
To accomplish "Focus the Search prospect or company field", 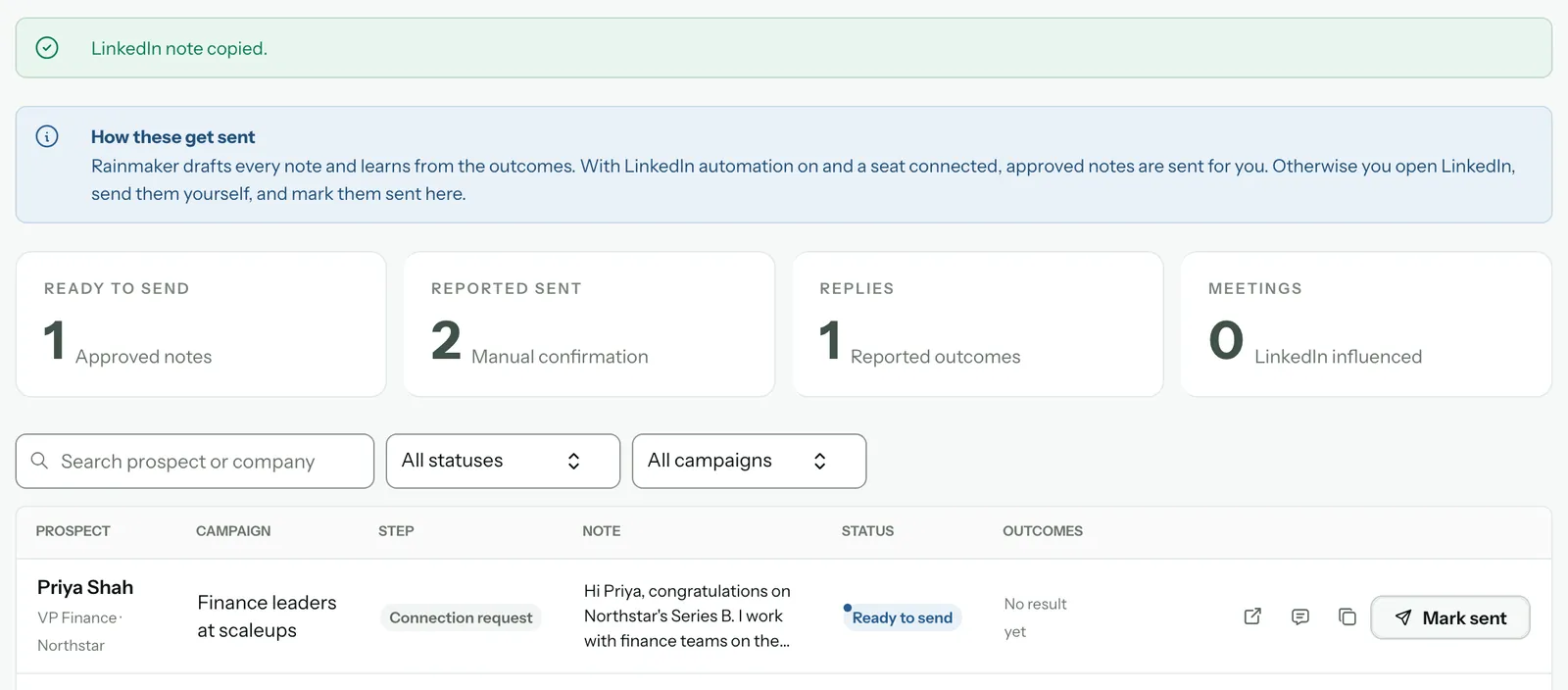I will click(195, 461).
